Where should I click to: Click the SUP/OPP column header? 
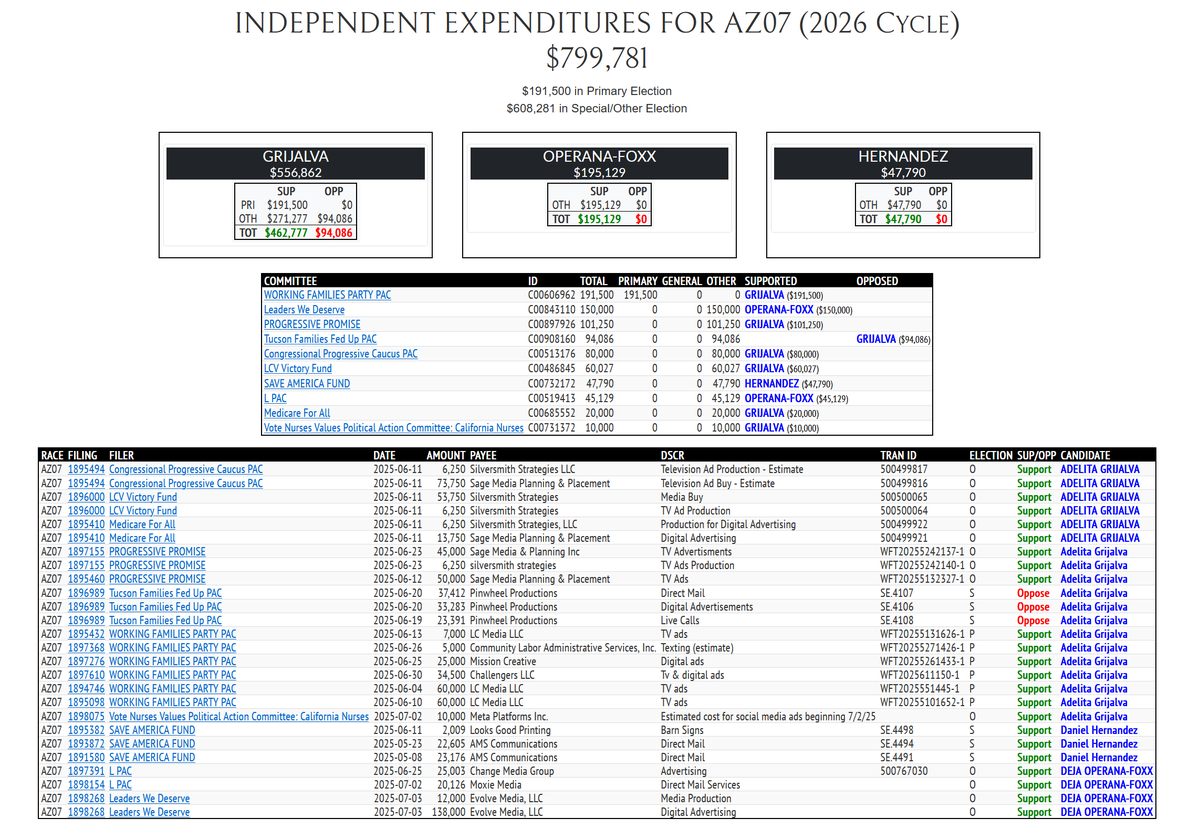(1037, 455)
